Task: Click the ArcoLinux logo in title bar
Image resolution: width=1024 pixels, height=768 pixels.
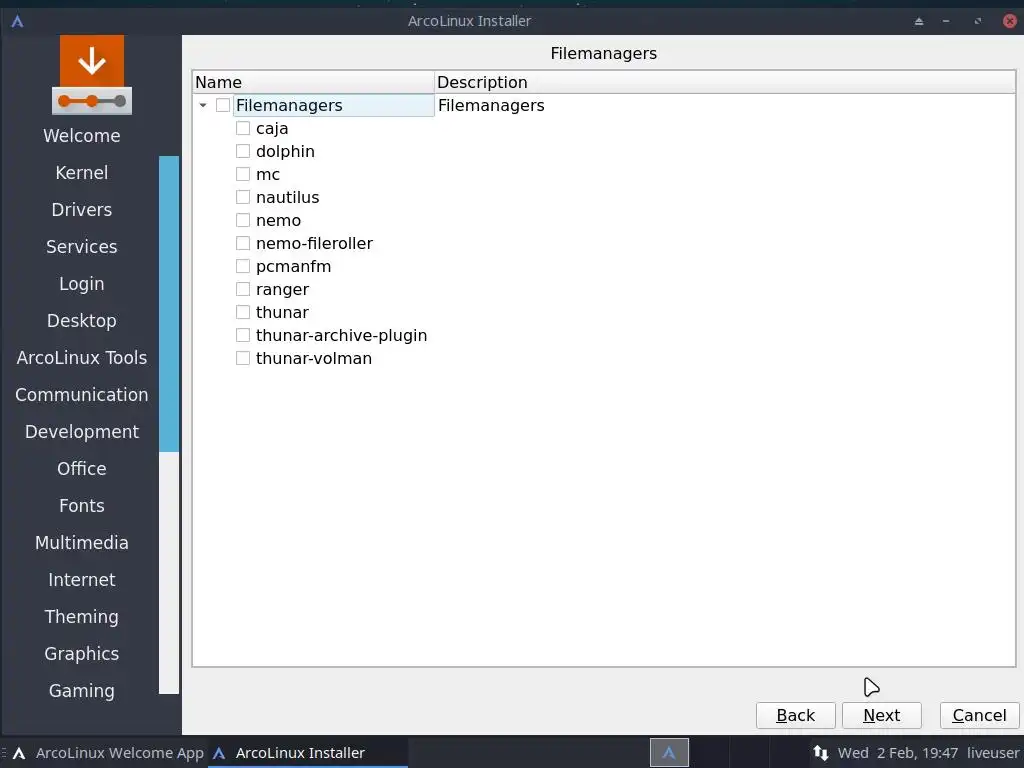Action: pyautogui.click(x=18, y=21)
